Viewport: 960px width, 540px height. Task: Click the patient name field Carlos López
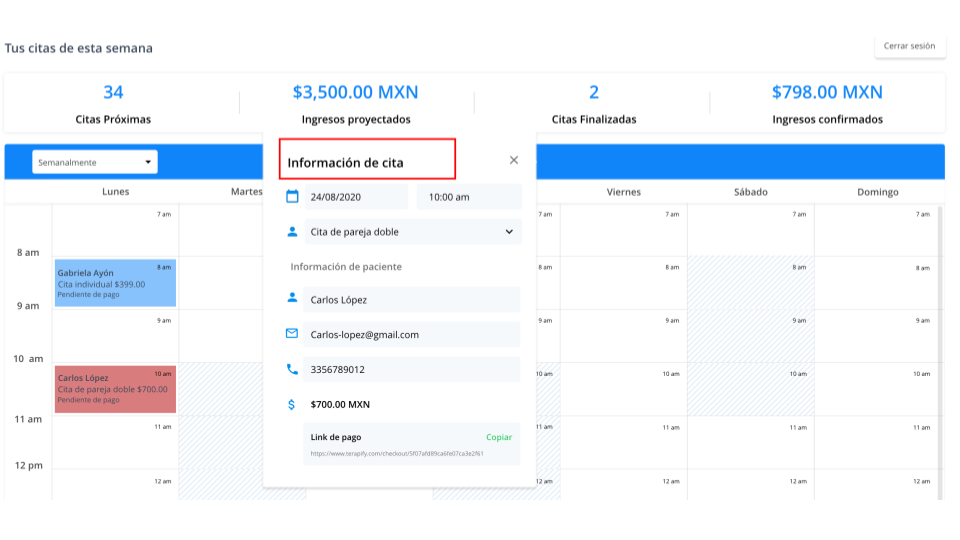(x=411, y=300)
